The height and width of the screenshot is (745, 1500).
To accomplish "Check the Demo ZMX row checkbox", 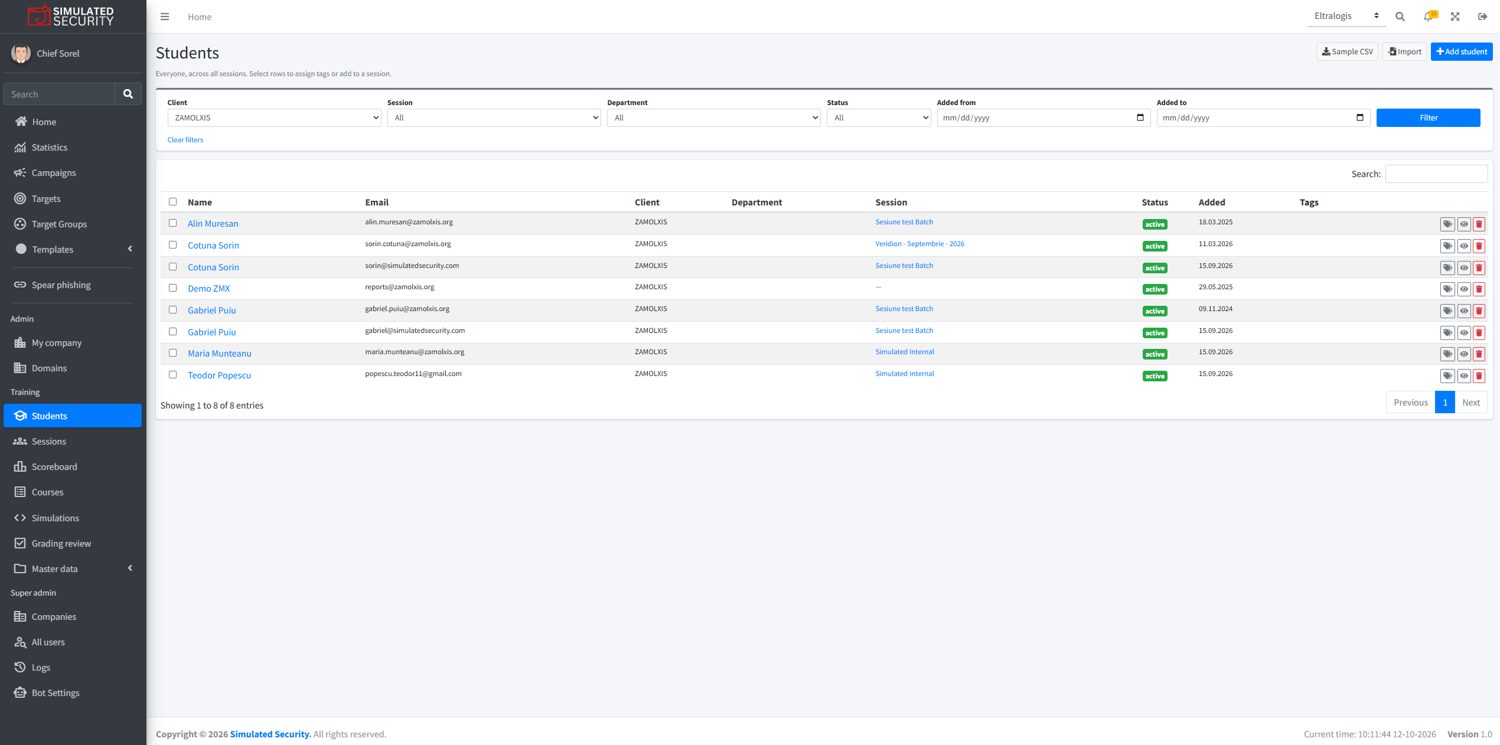I will (173, 288).
